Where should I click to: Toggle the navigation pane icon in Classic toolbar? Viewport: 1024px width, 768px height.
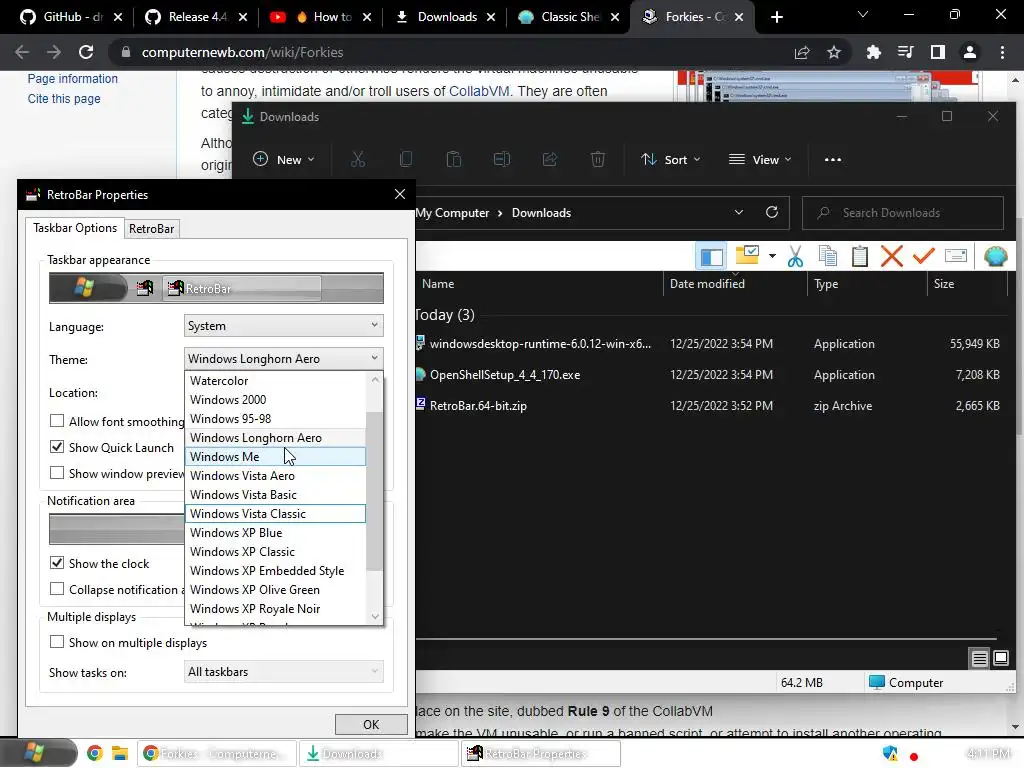click(711, 257)
